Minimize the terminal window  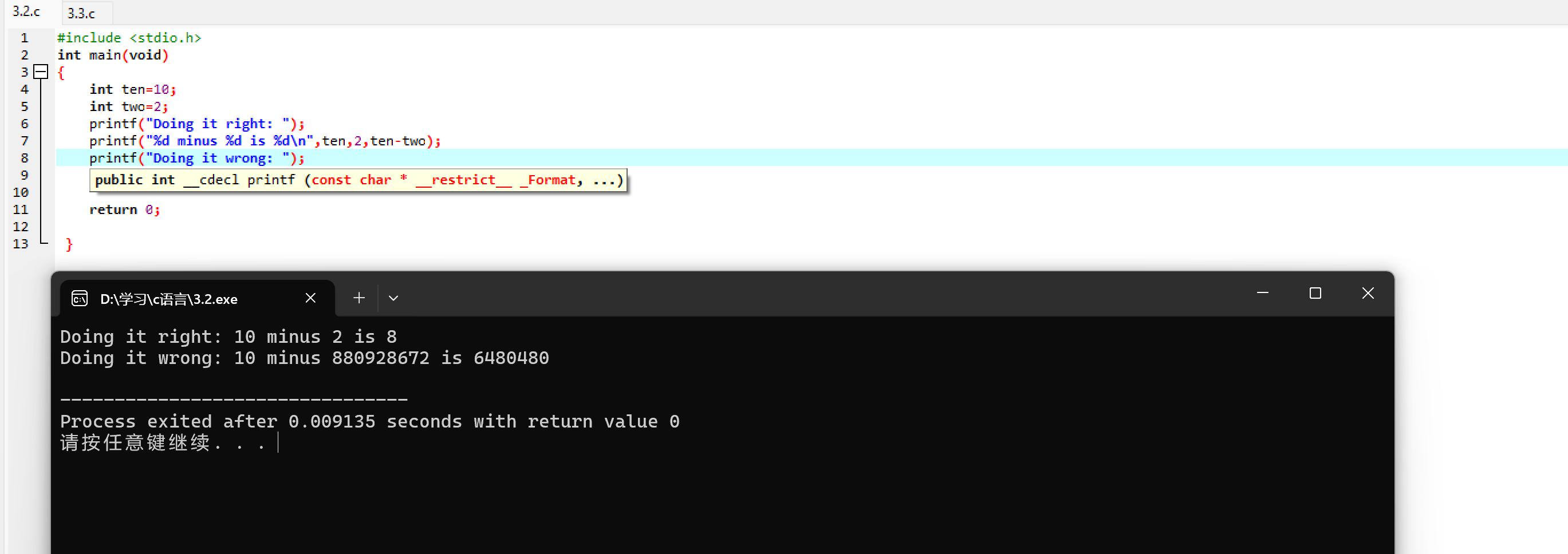[x=1263, y=293]
